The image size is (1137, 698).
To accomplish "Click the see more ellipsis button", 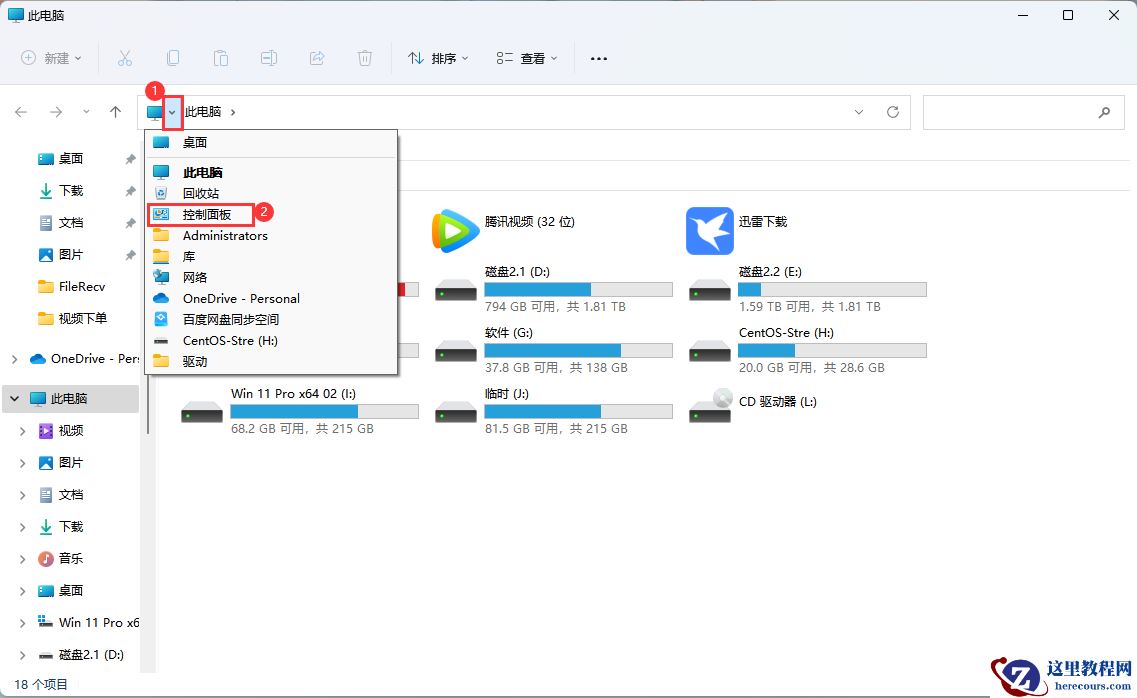I will [598, 58].
